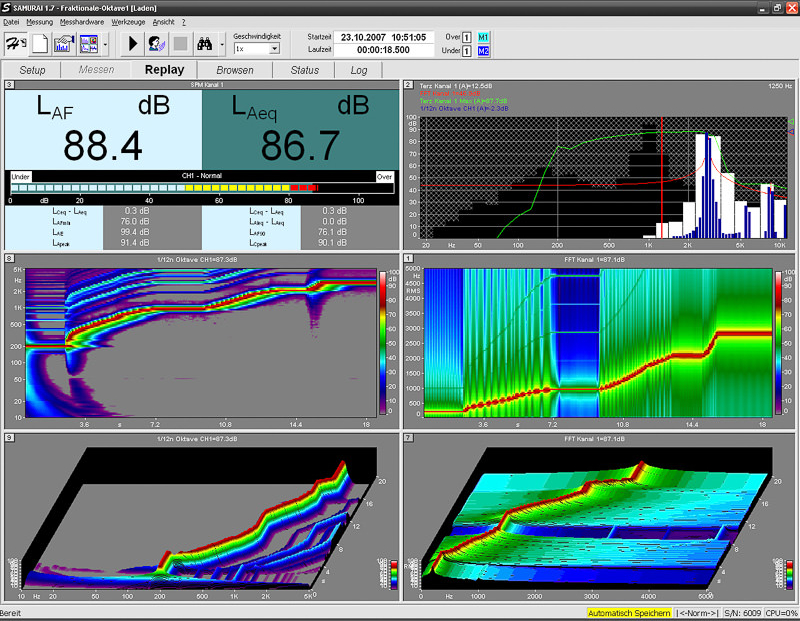Click the LAeq 86.7 dB display
The height and width of the screenshot is (621, 800).
point(301,130)
